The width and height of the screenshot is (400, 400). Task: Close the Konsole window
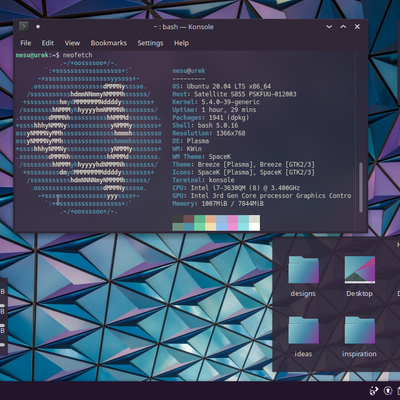coord(357,27)
